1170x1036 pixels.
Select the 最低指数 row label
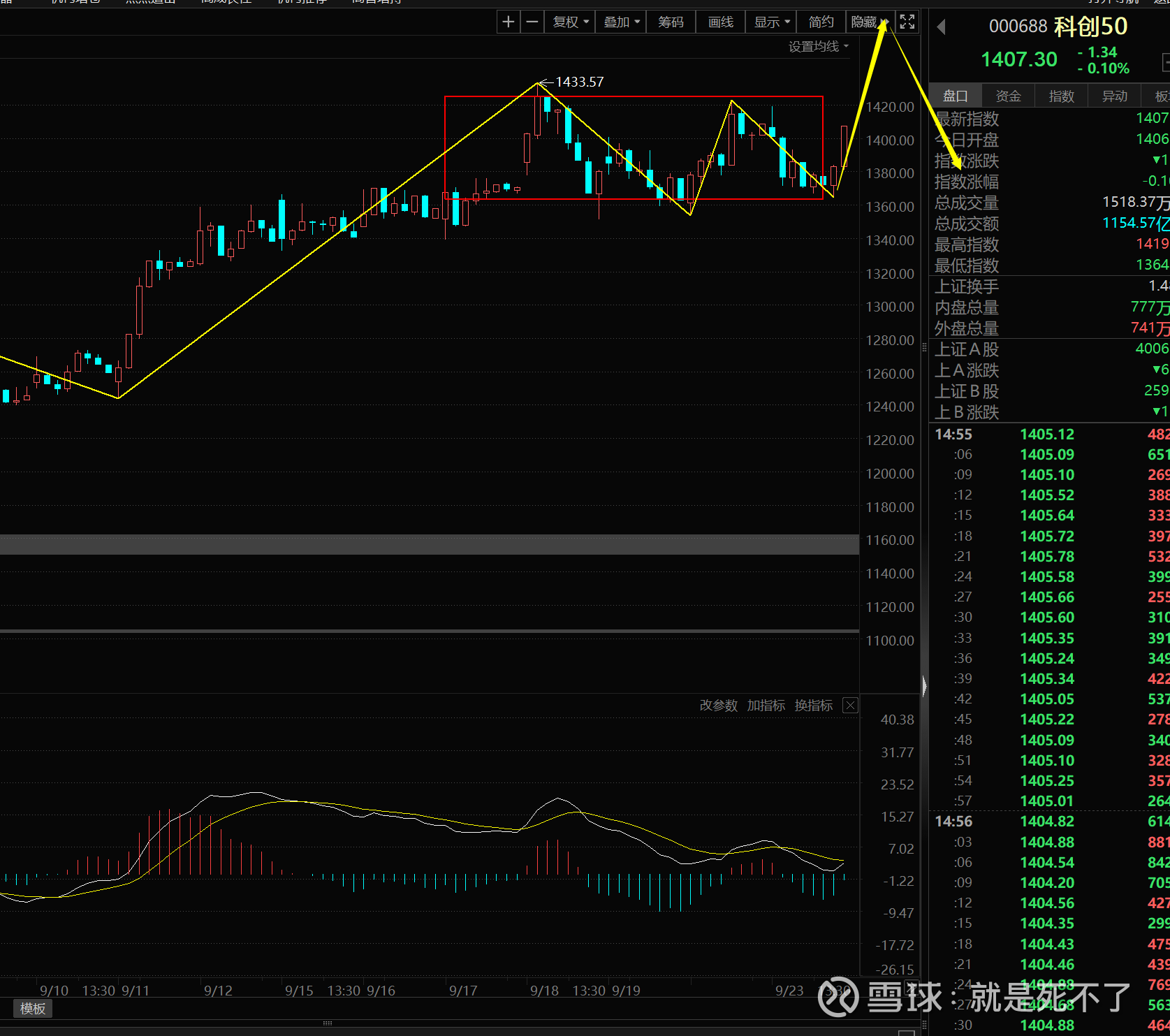tap(967, 266)
